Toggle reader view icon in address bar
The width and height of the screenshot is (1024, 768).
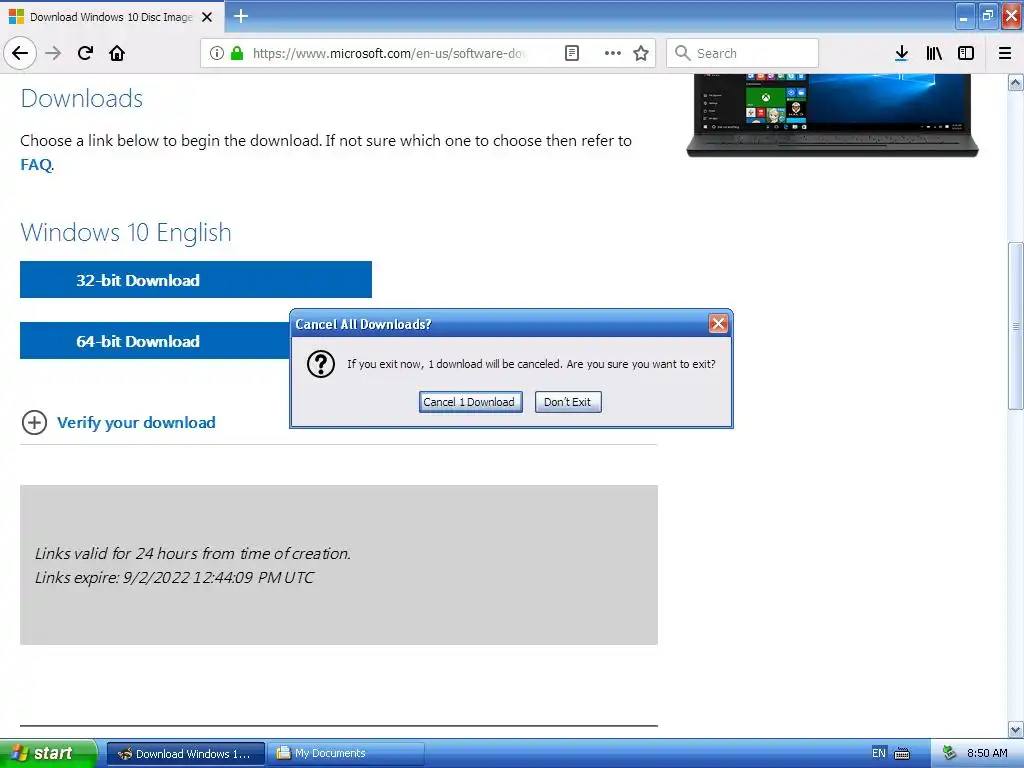coord(571,53)
